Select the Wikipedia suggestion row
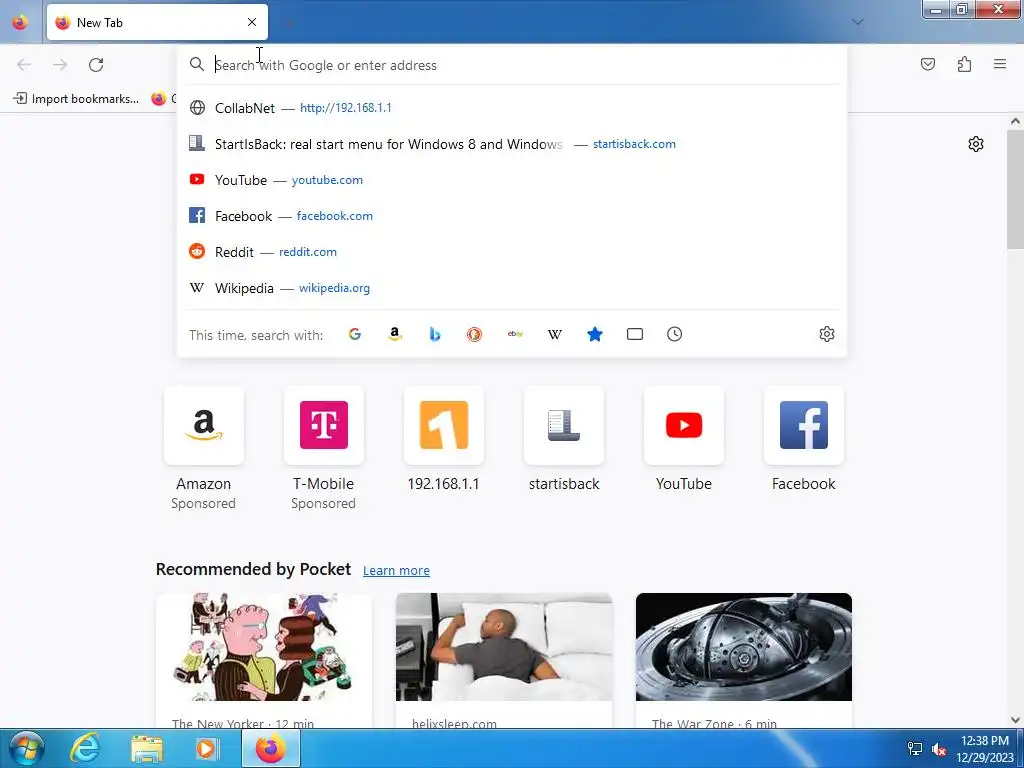1024x768 pixels. [512, 287]
